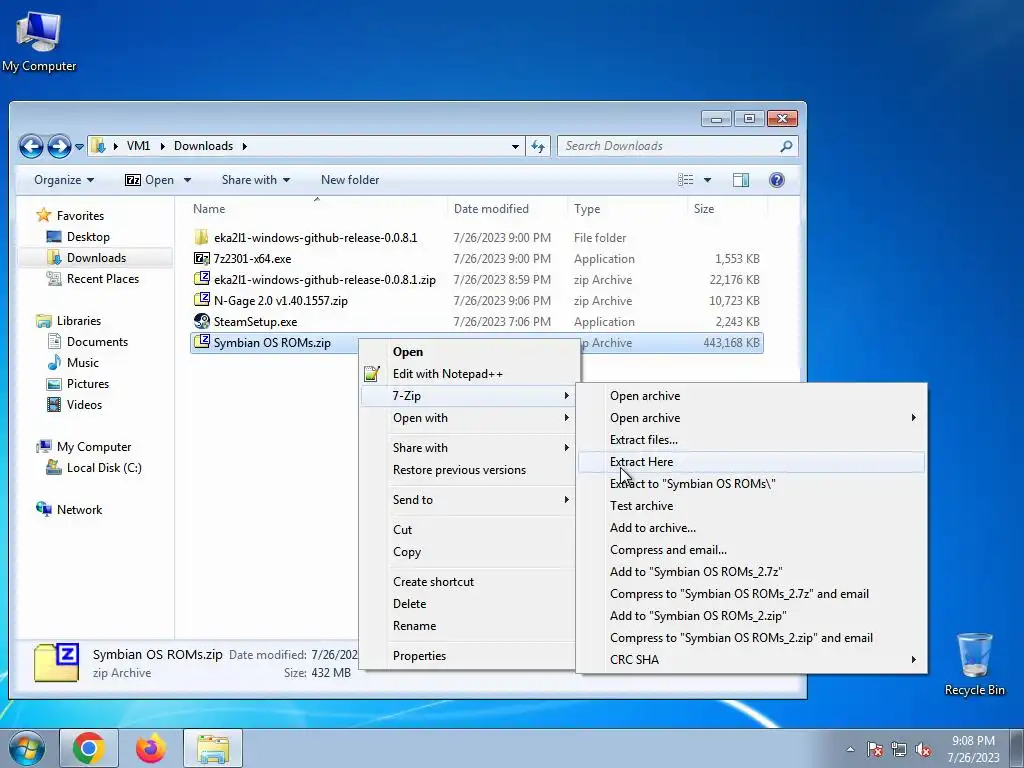Click the muted volume tray icon
The height and width of the screenshot is (768, 1024).
(x=923, y=750)
